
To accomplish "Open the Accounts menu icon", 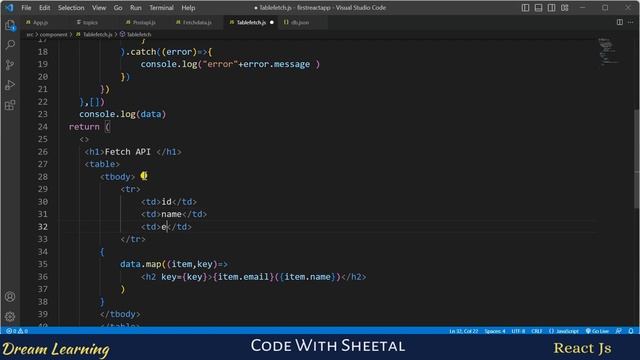I will (x=10, y=297).
